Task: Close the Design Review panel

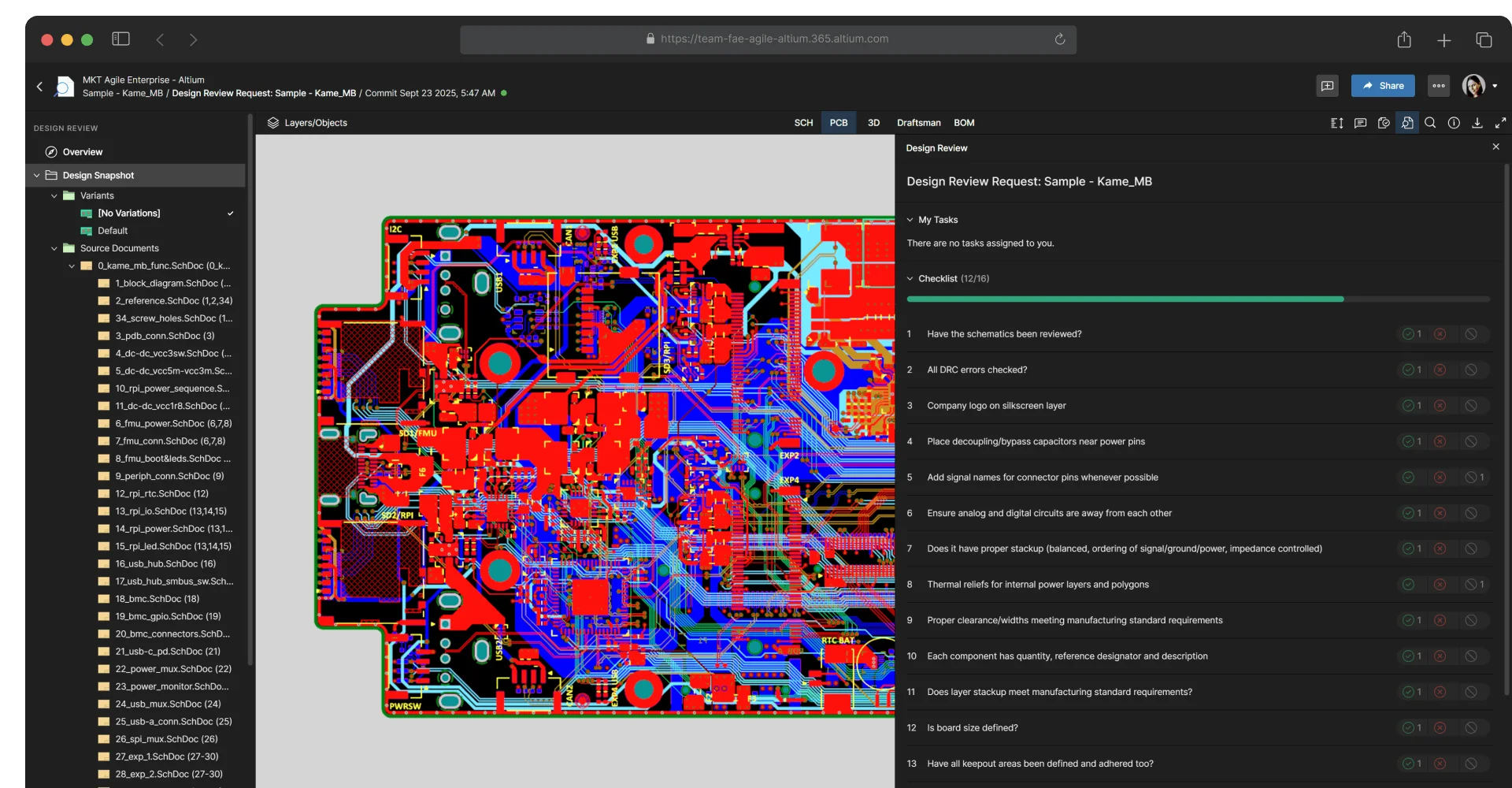Action: pos(1495,147)
